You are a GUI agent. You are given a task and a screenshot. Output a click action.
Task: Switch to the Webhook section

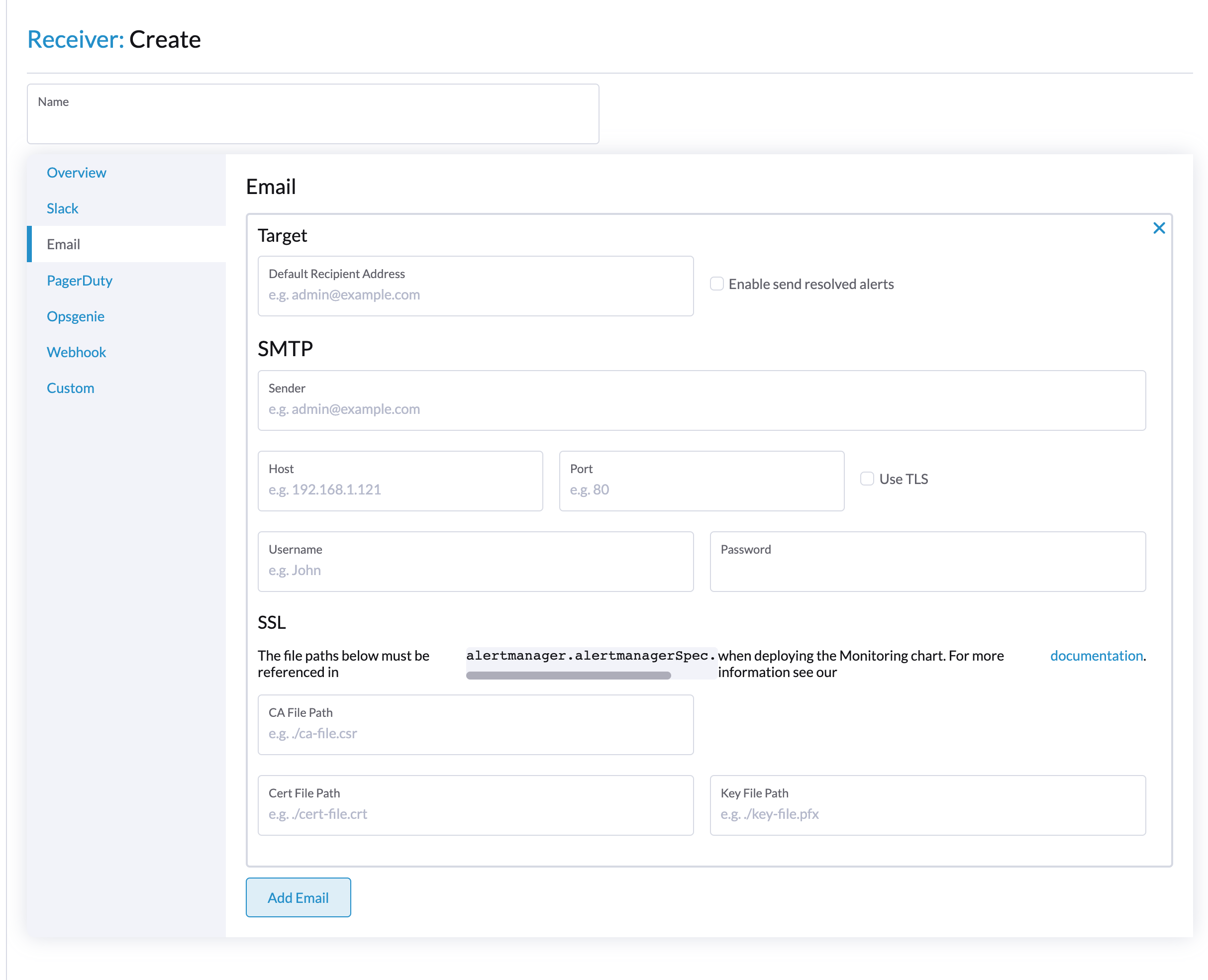[x=76, y=352]
